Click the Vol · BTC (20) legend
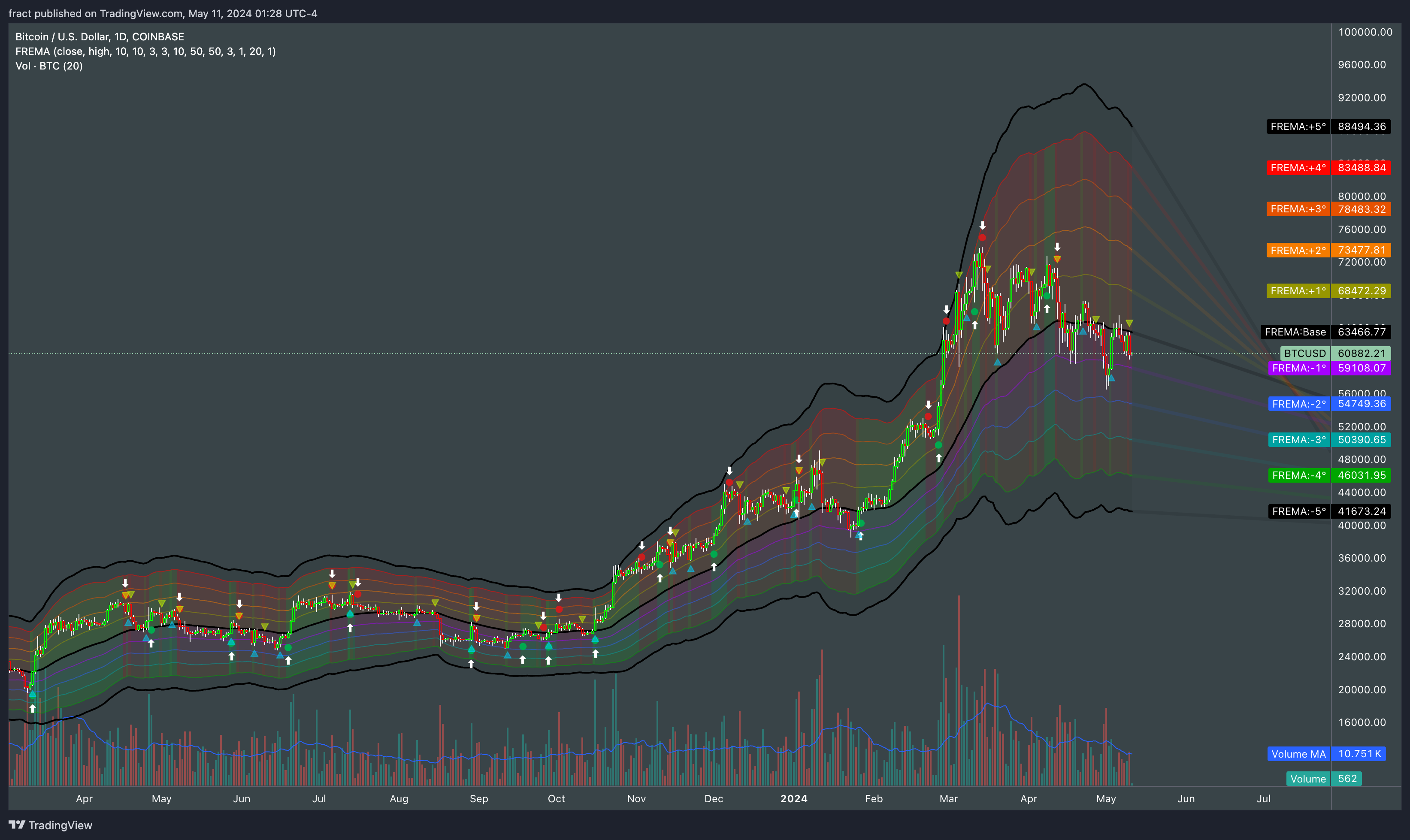This screenshot has width=1410, height=840. point(49,66)
